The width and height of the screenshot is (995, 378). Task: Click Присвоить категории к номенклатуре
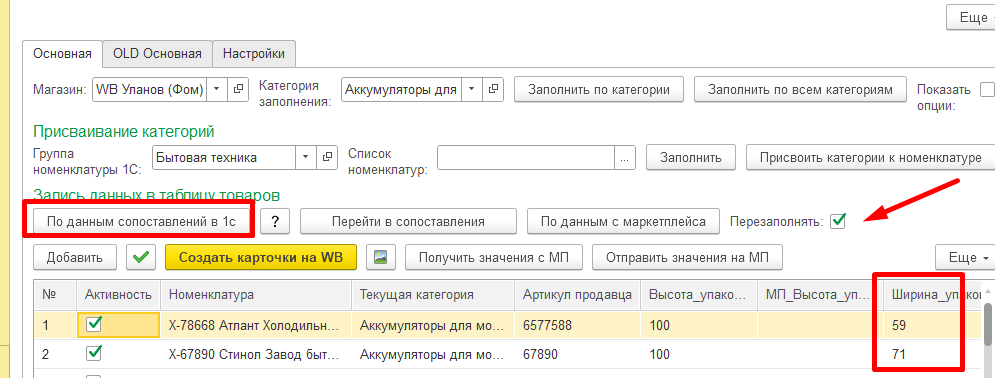point(871,157)
